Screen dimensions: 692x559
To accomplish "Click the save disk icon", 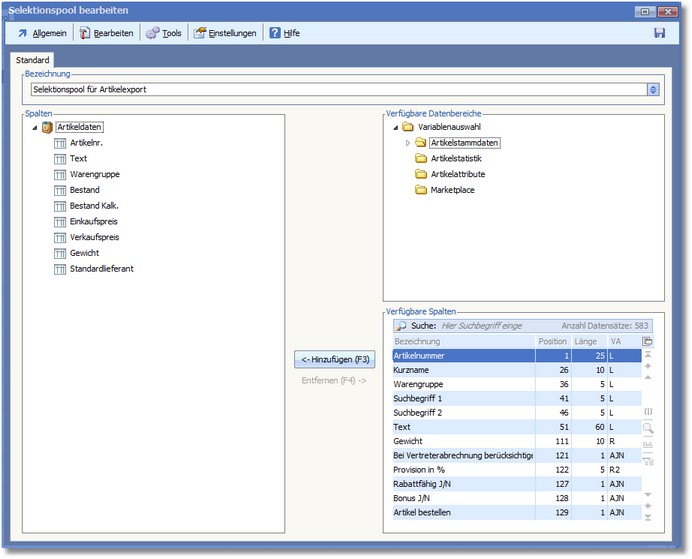I will pyautogui.click(x=659, y=33).
